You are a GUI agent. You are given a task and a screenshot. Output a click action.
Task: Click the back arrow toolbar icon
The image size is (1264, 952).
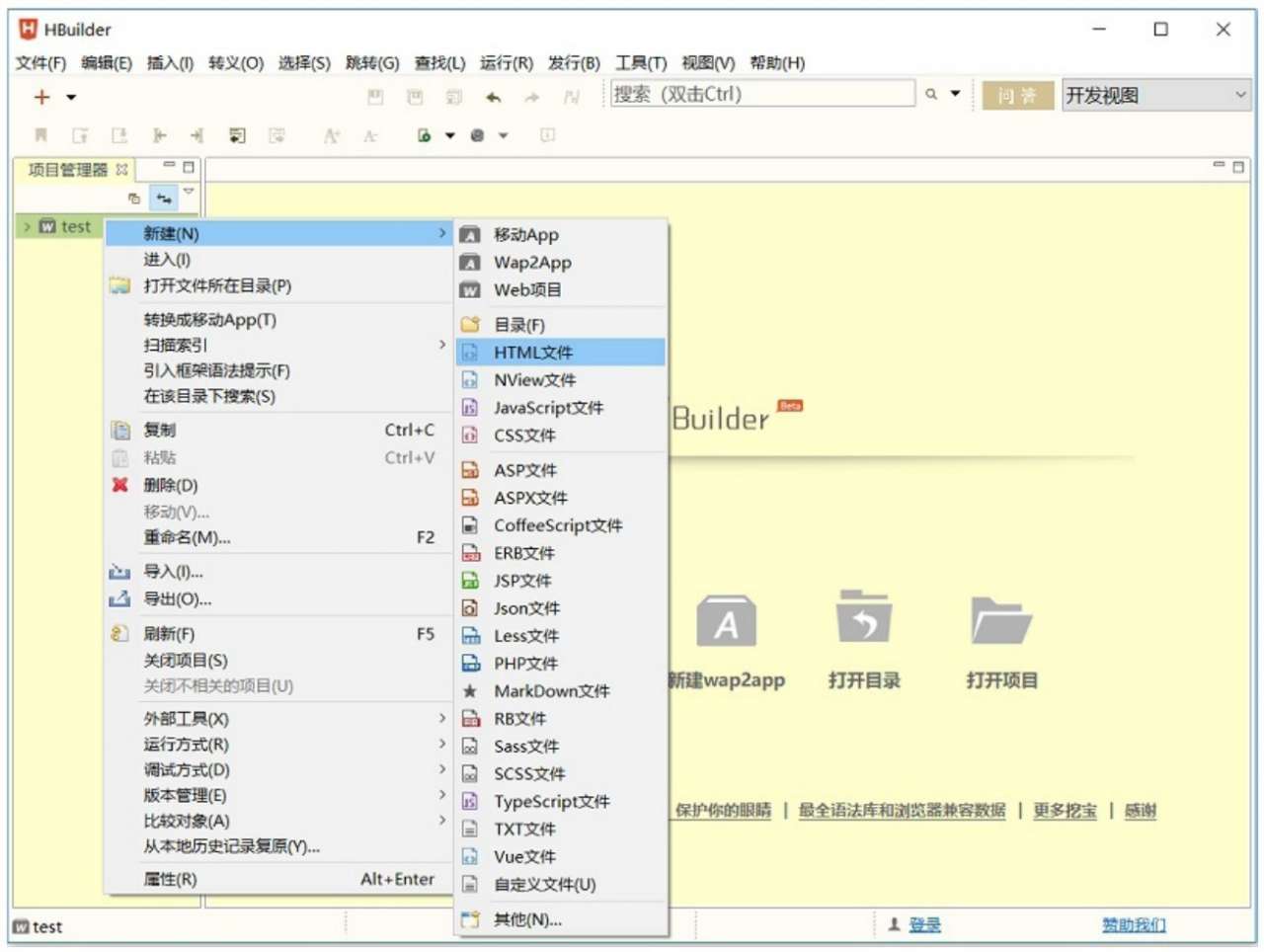click(x=494, y=97)
